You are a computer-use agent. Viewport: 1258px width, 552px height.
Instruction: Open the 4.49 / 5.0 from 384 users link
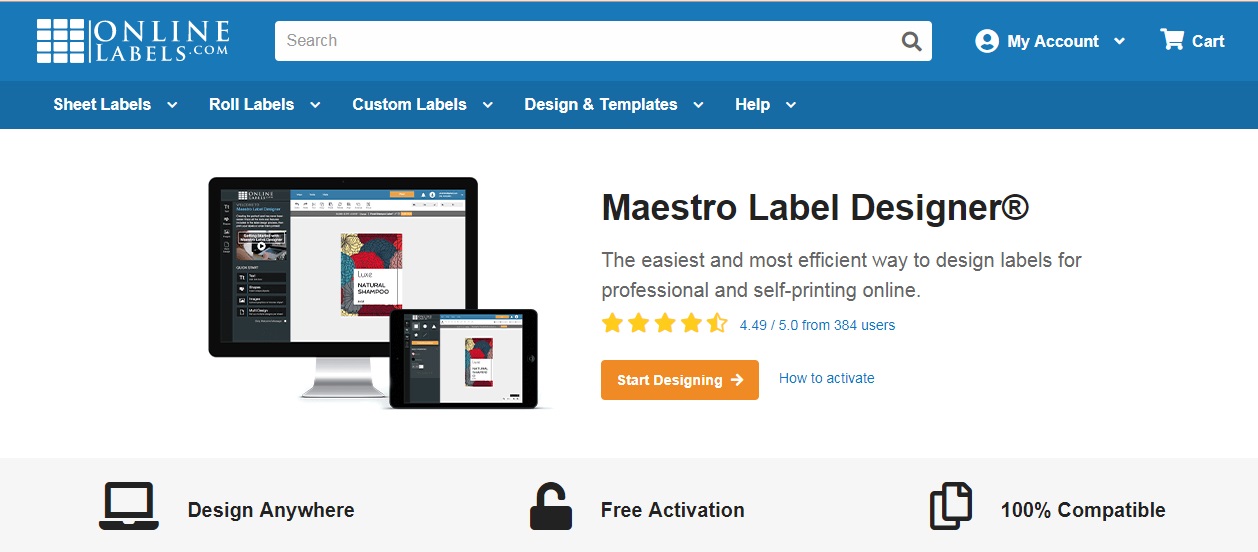point(817,325)
